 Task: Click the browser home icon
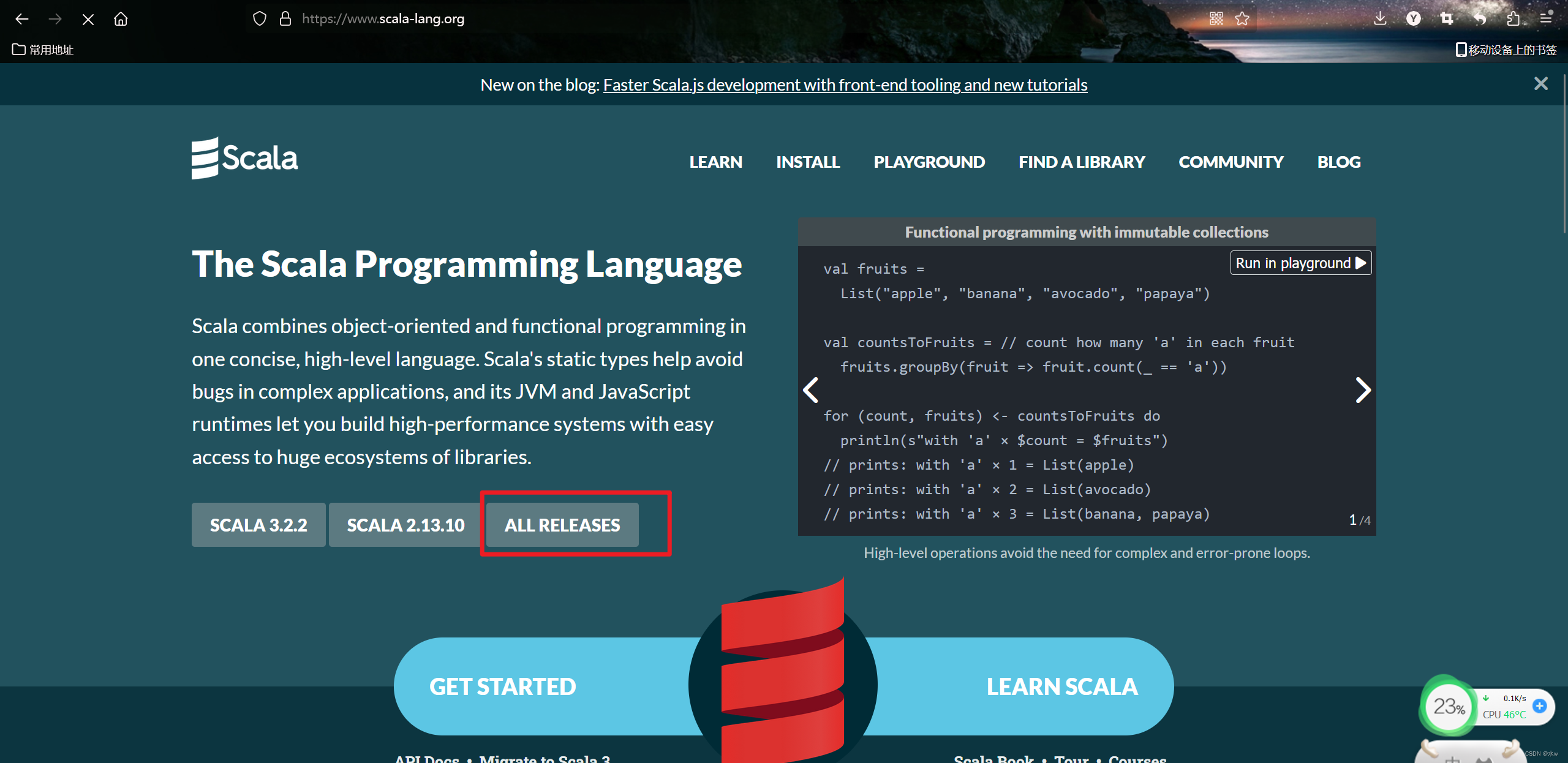120,18
